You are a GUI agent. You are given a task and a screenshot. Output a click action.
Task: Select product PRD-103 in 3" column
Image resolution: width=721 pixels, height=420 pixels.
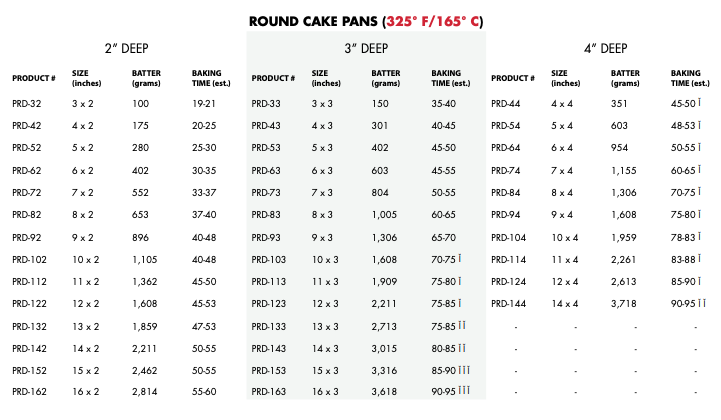point(269,259)
